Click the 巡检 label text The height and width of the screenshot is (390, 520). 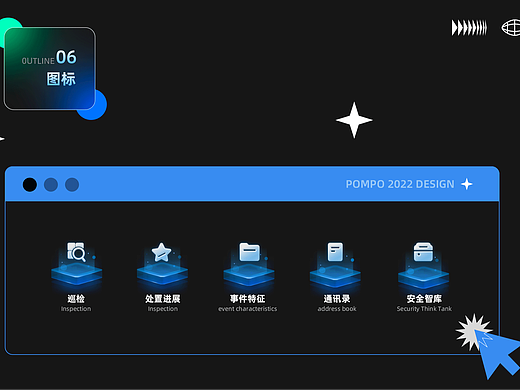[76, 298]
